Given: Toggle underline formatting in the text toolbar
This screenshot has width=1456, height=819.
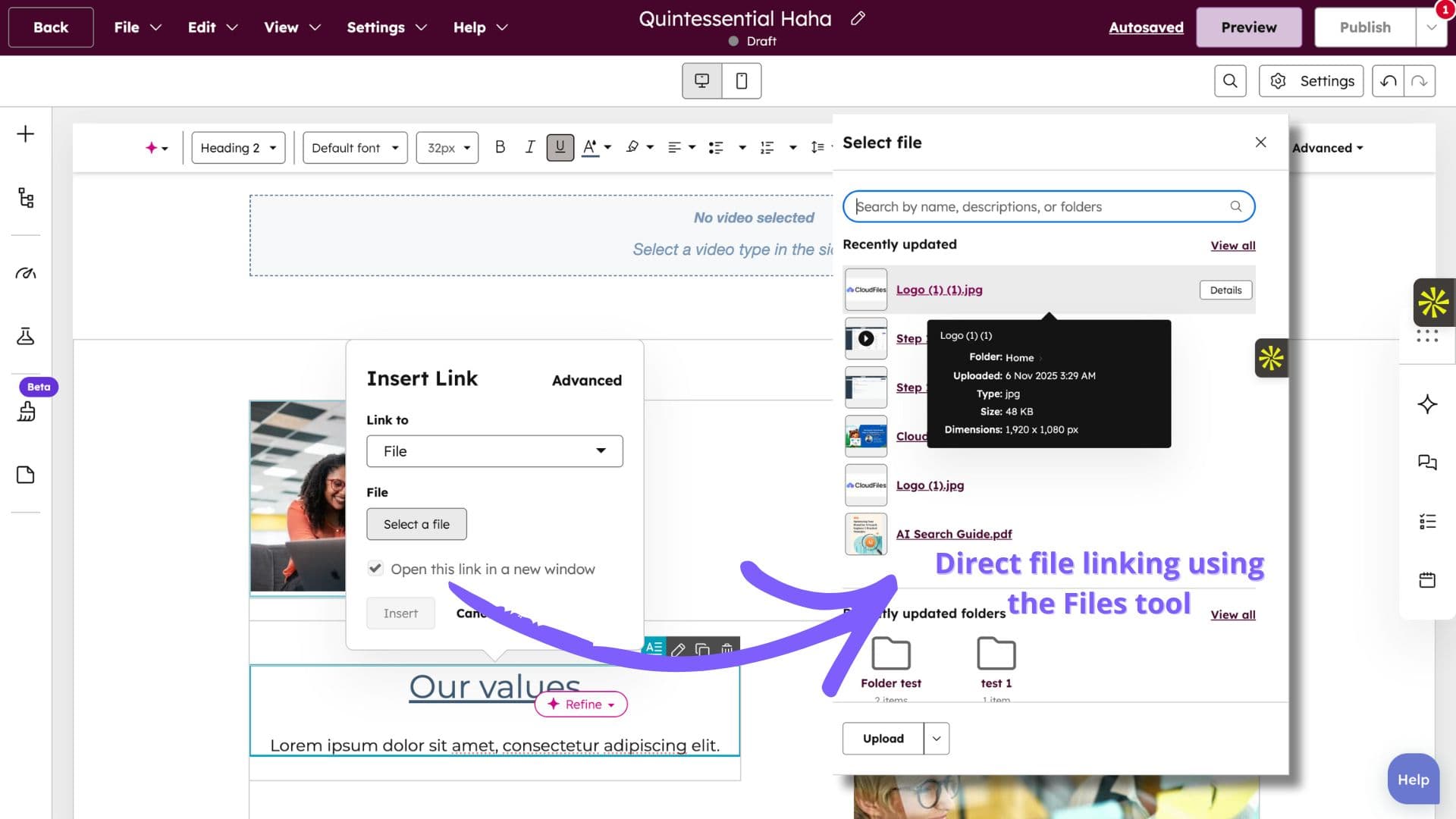Looking at the screenshot, I should [560, 147].
